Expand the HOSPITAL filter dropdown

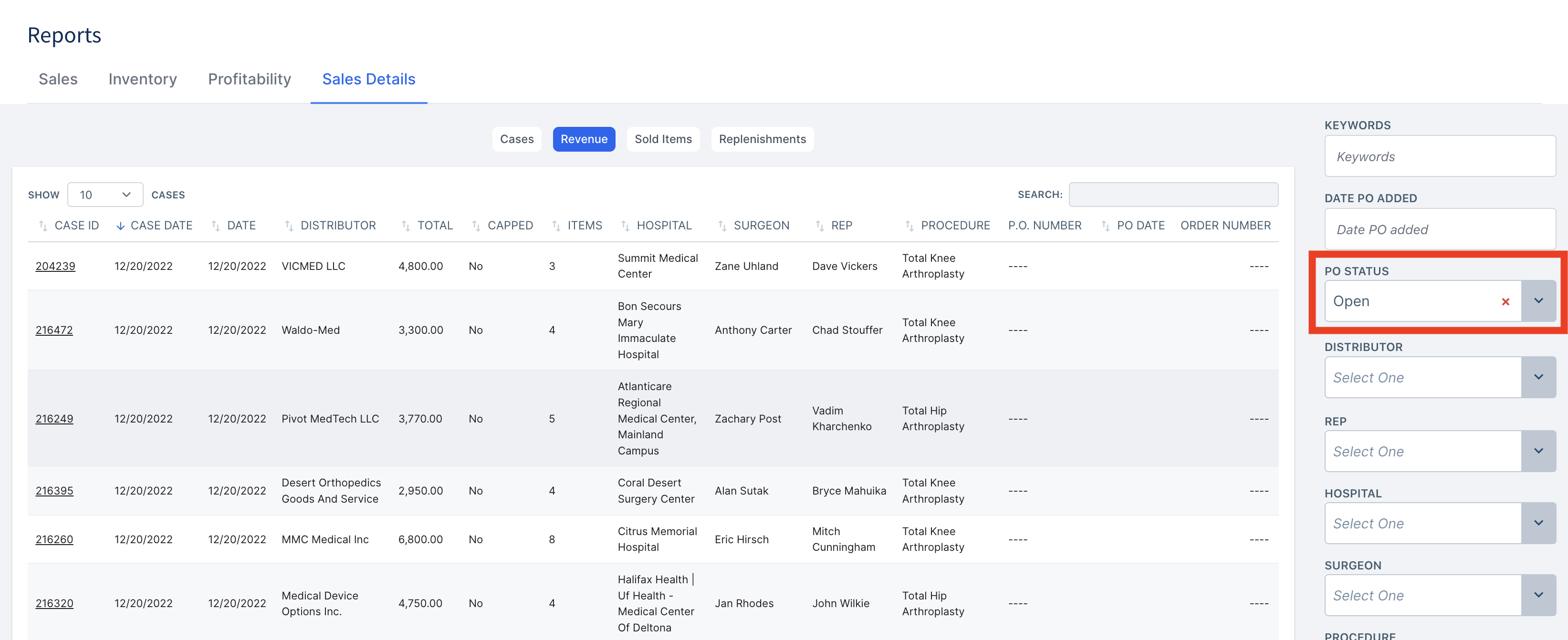click(x=1538, y=523)
